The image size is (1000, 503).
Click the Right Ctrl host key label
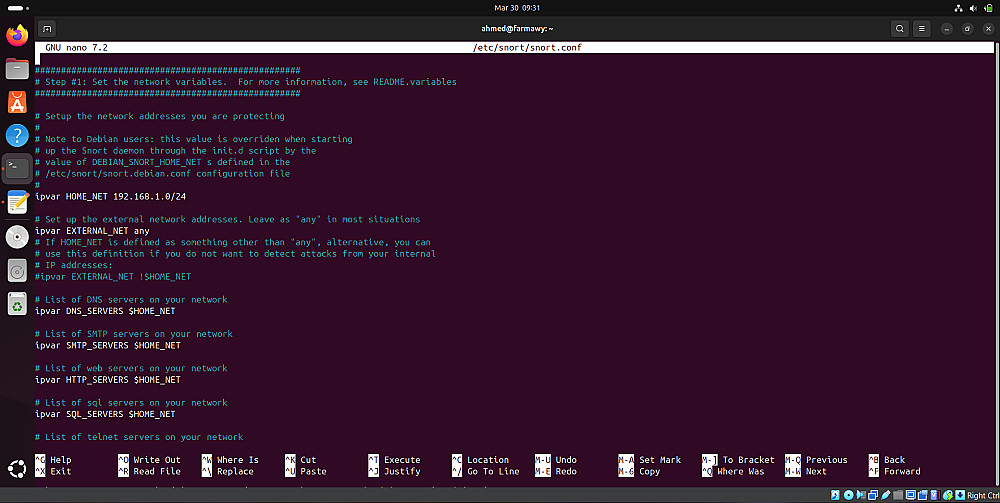click(983, 495)
